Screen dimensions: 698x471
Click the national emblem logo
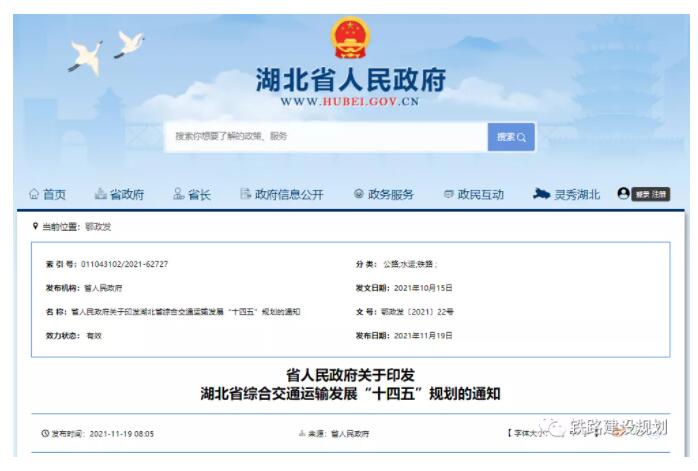point(350,38)
